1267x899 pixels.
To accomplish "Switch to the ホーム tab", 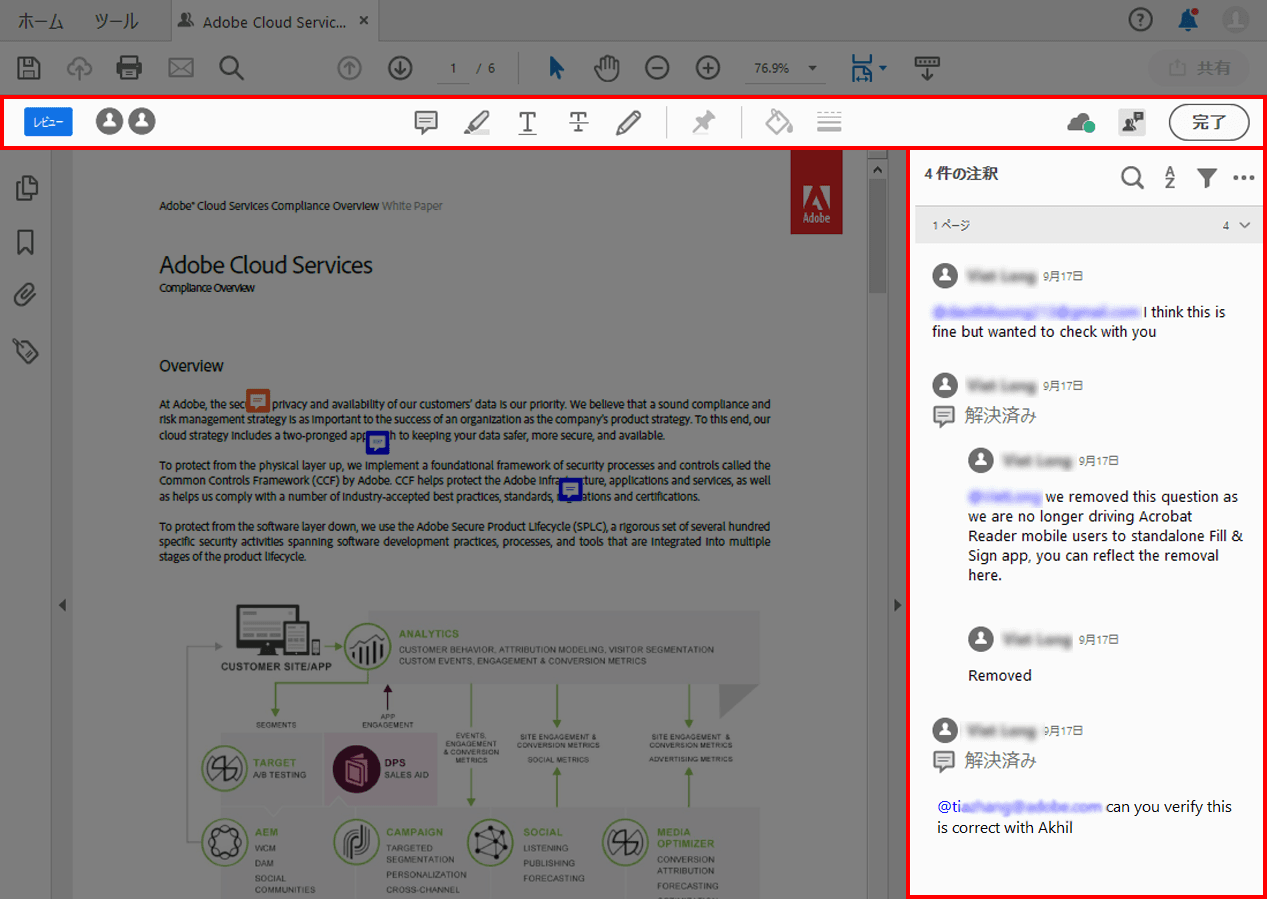I will [40, 20].
